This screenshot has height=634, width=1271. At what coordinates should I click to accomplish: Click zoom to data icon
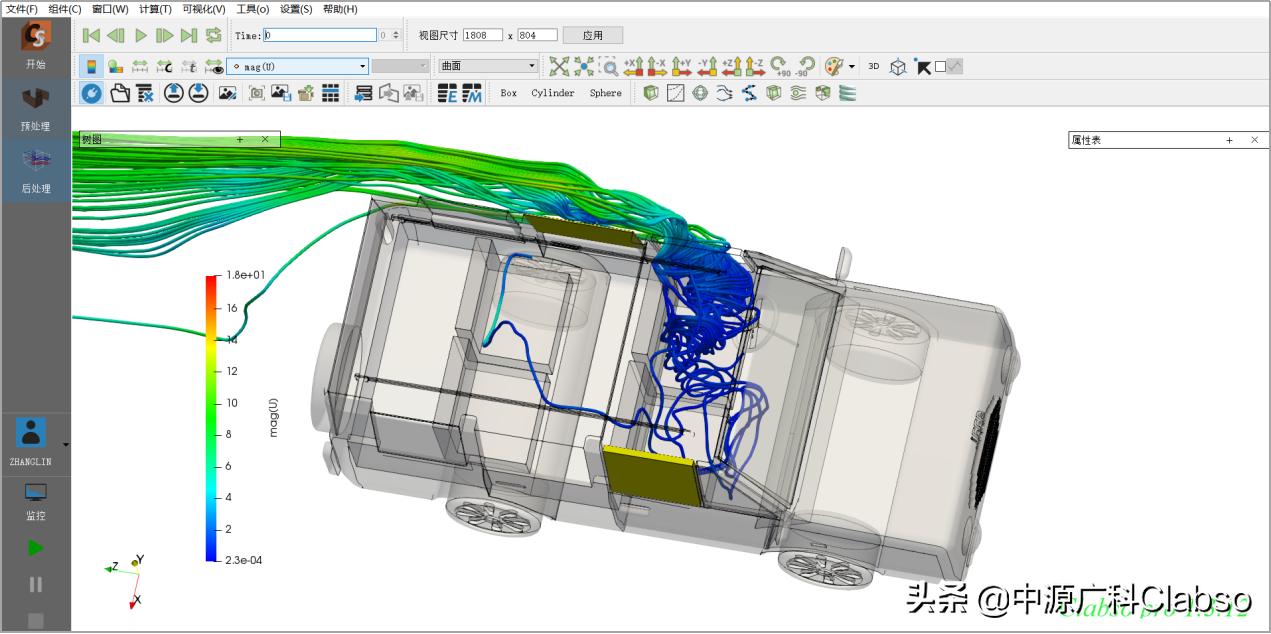(584, 66)
